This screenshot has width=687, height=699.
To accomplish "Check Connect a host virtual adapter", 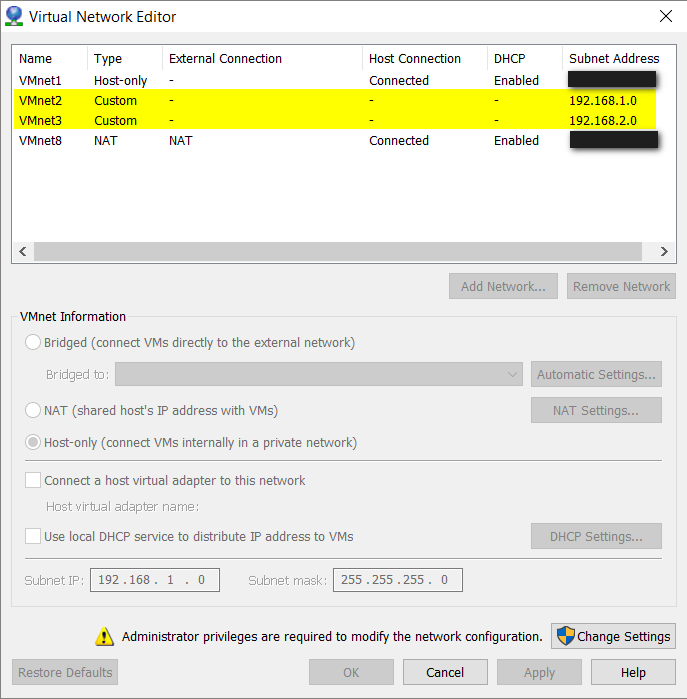I will click(x=33, y=480).
